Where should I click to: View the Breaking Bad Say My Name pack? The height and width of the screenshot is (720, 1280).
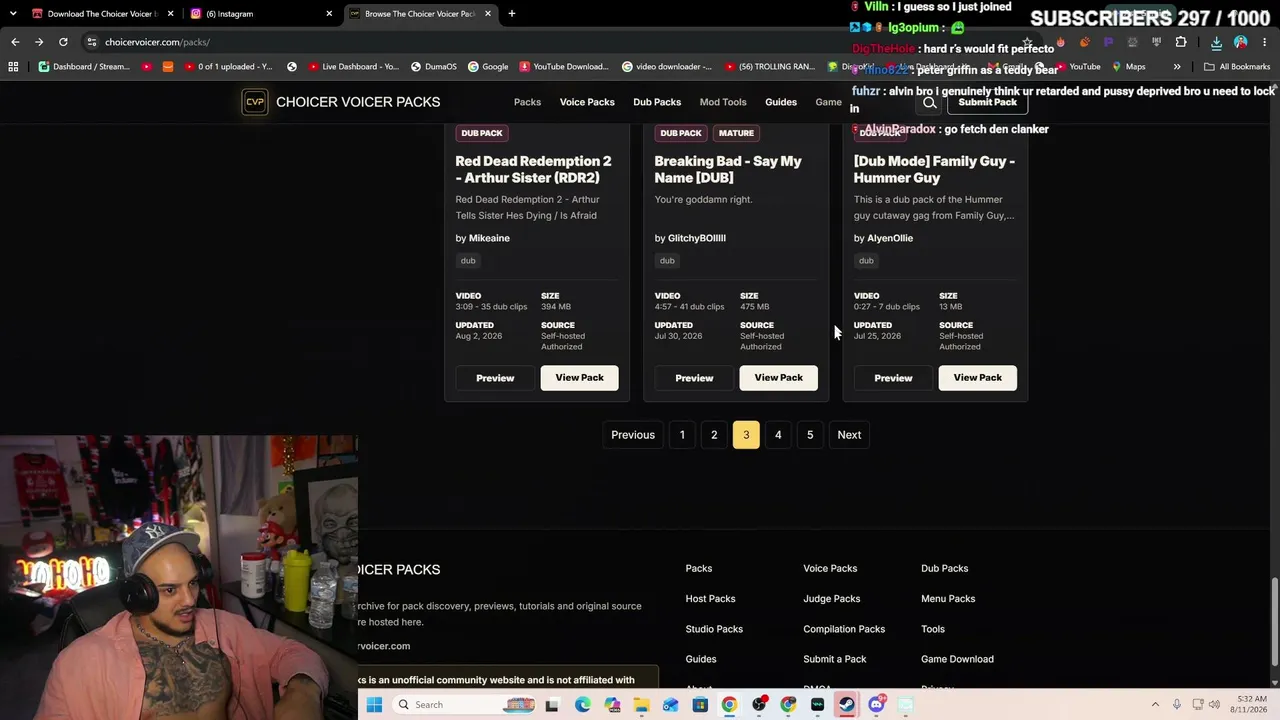(779, 378)
